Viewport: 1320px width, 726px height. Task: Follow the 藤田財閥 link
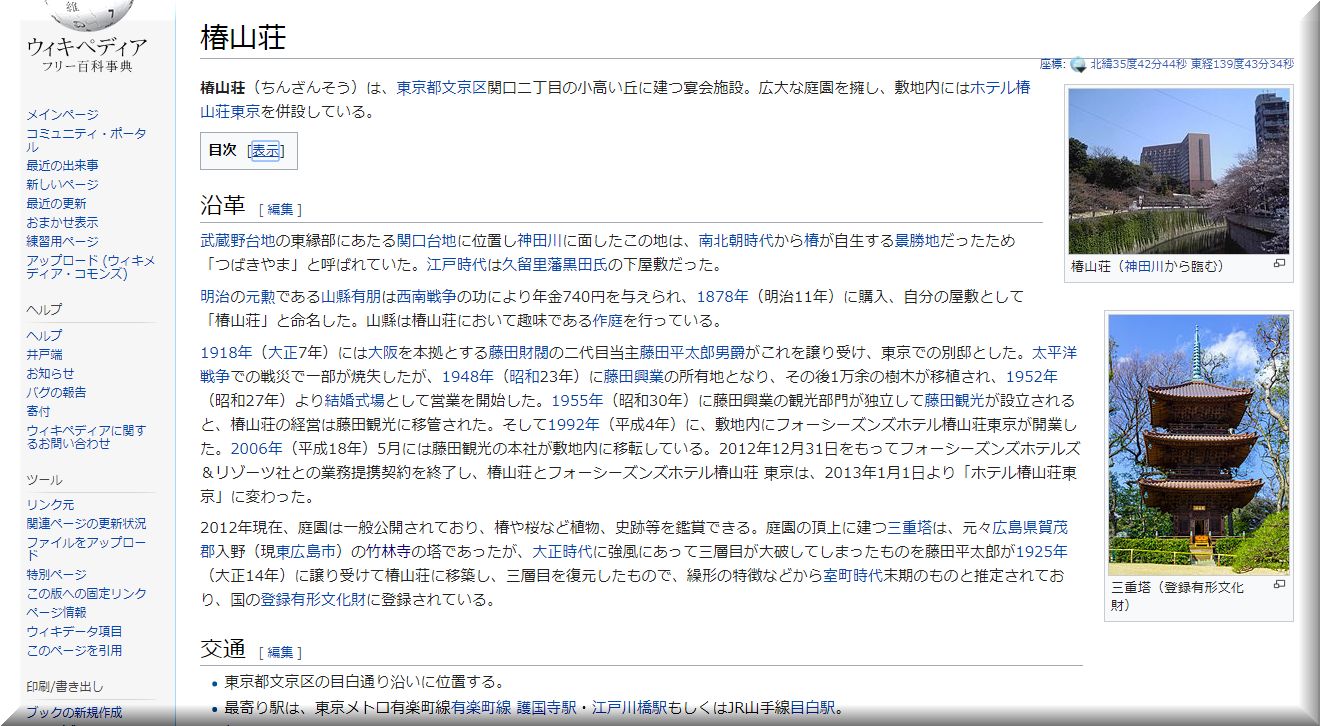point(518,353)
